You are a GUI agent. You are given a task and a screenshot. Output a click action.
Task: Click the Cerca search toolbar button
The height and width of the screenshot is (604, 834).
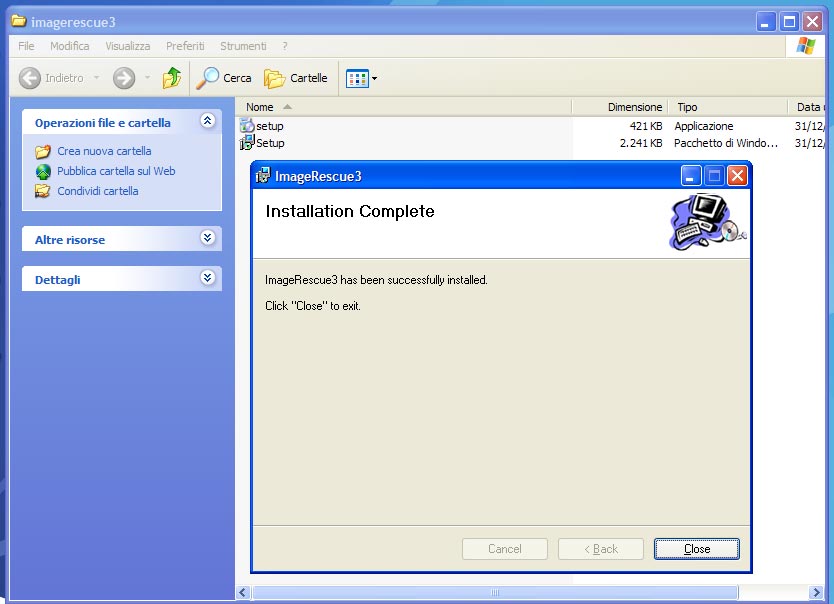[223, 78]
